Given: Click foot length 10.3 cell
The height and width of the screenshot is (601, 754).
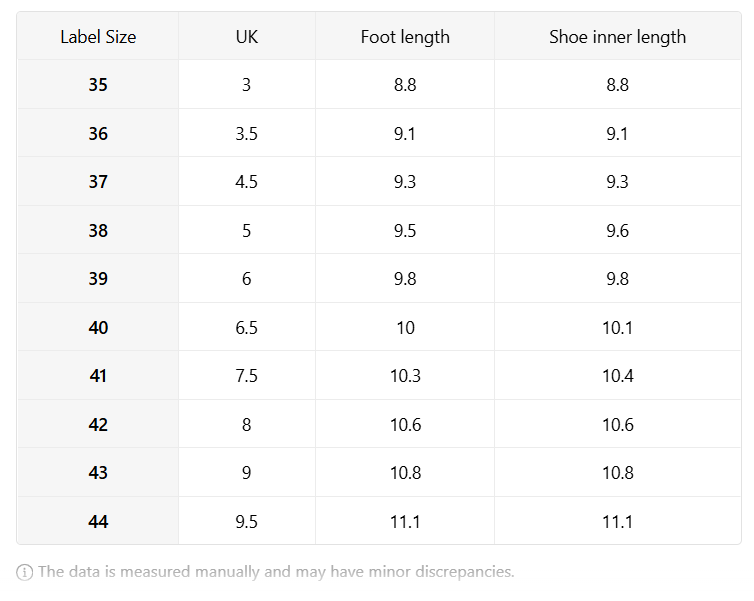Looking at the screenshot, I should (x=405, y=376).
